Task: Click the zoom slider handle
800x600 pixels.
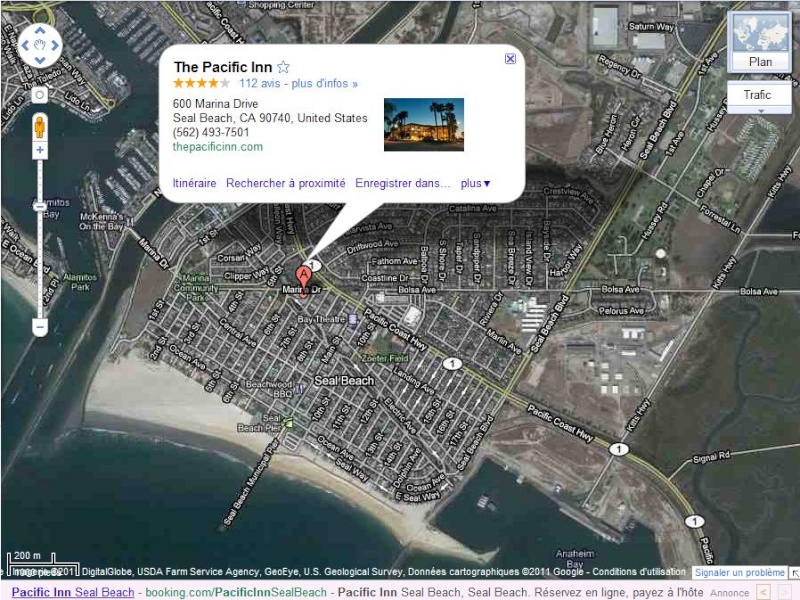Action: click(x=40, y=207)
